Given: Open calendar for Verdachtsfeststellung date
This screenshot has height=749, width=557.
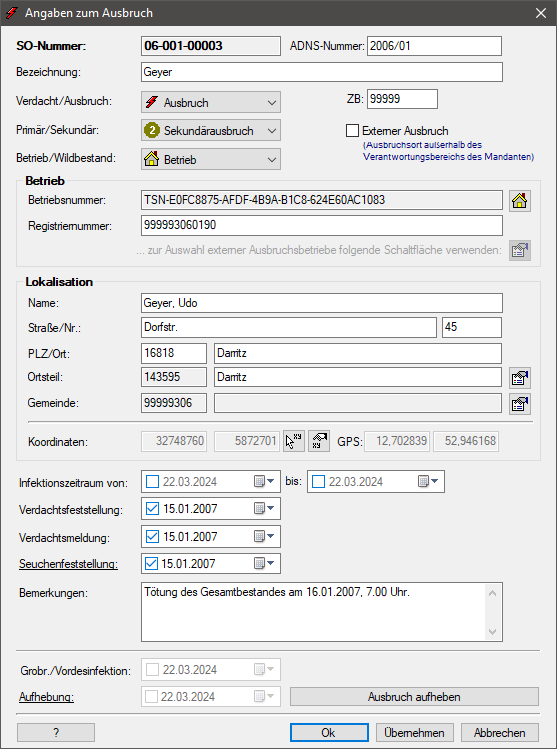Looking at the screenshot, I should 264,509.
